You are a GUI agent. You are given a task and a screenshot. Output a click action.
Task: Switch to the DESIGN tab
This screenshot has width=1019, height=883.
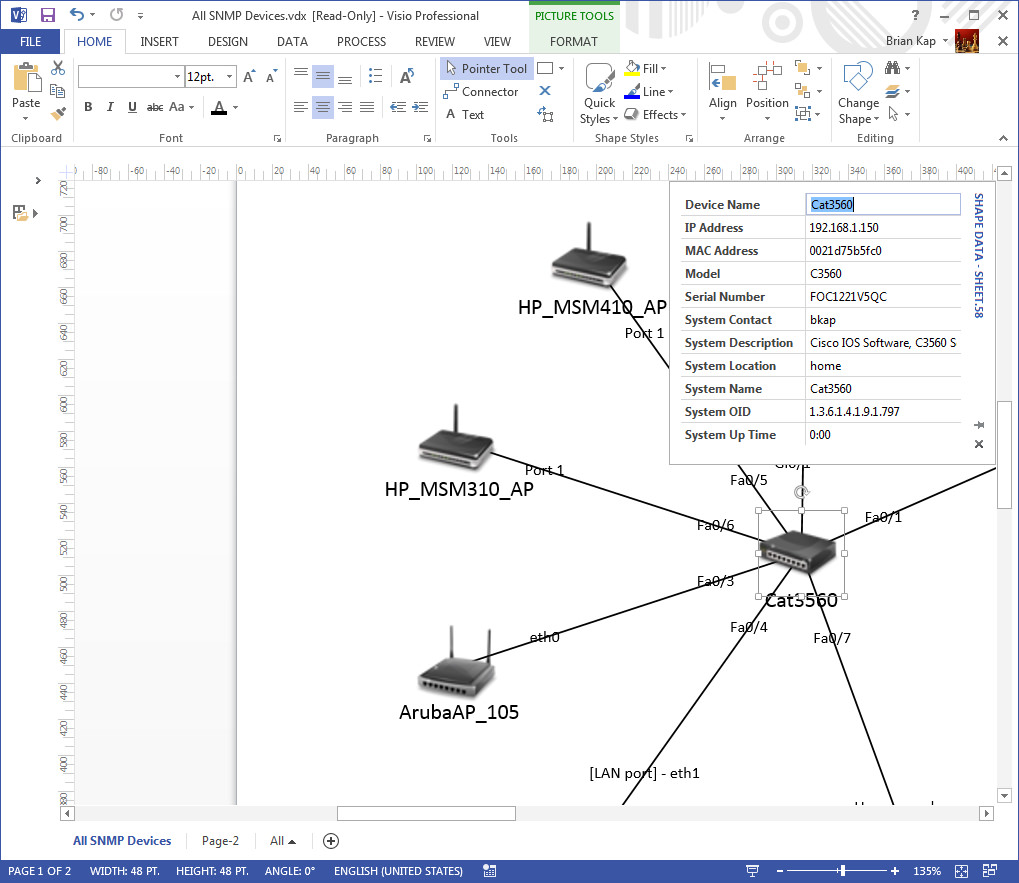[x=227, y=42]
